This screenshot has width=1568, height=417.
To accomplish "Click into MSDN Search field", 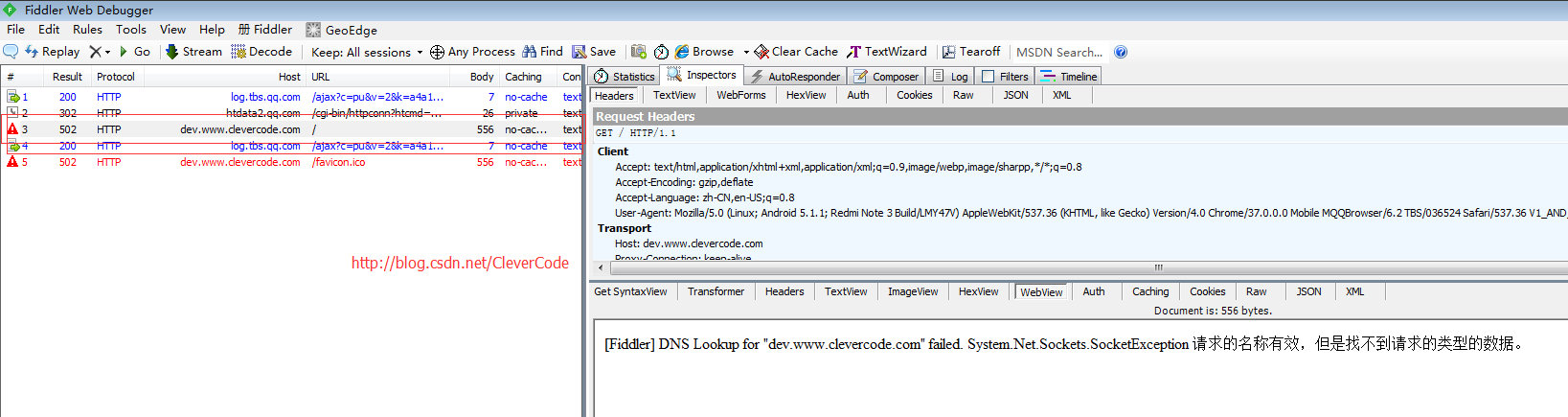I will (x=1059, y=52).
